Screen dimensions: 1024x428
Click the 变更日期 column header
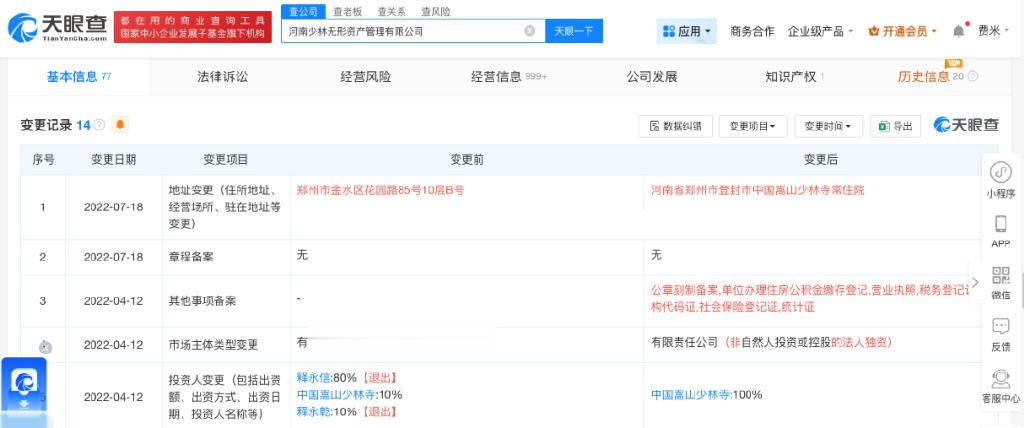(114, 159)
